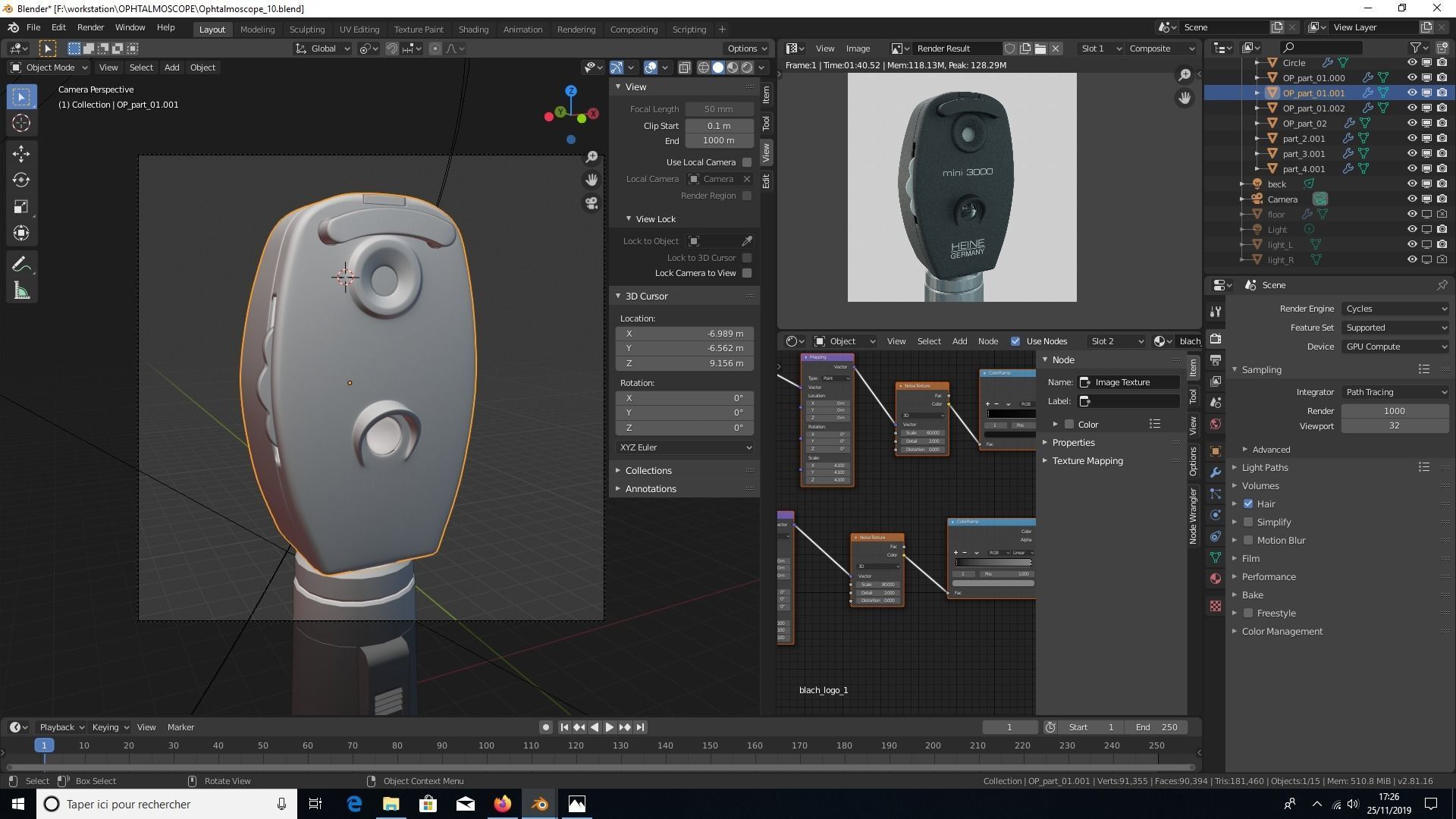Uncheck Use Nodes in node editor
This screenshot has height=819, width=1456.
1015,341
